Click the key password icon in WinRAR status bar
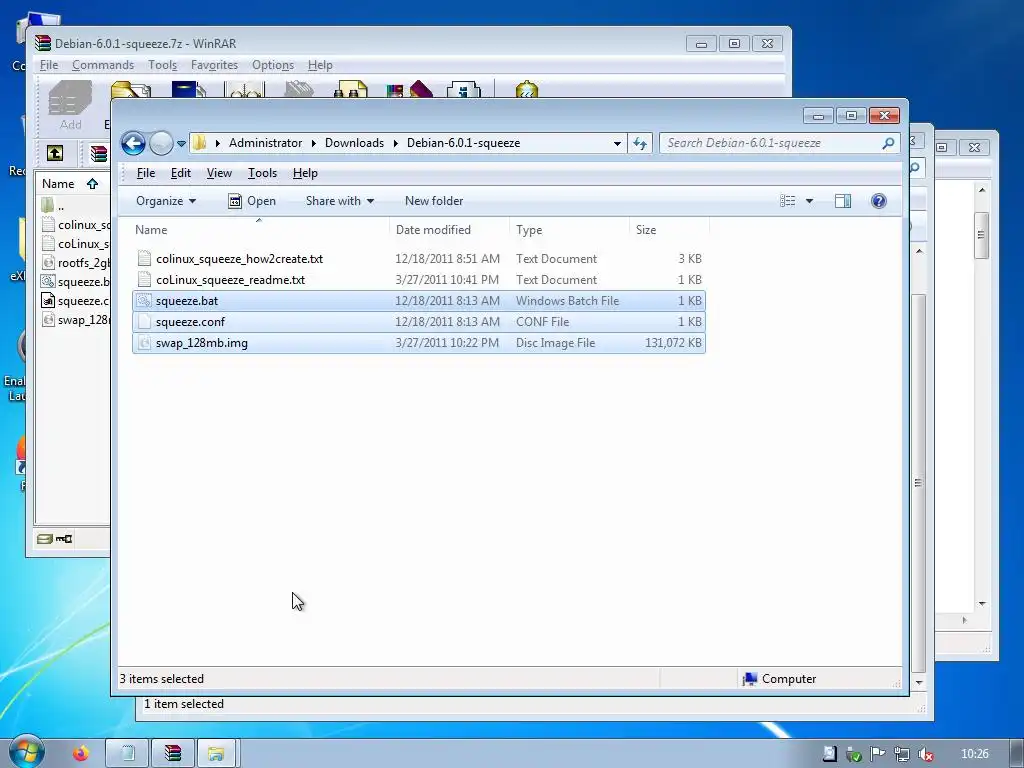This screenshot has height=768, width=1024. (x=64, y=539)
